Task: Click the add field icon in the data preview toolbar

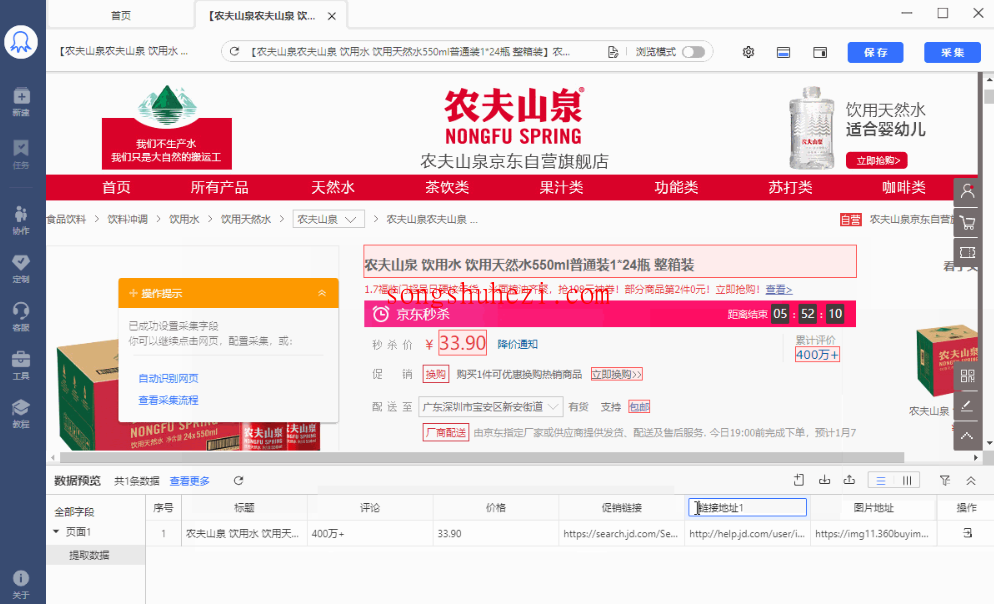Action: pyautogui.click(x=799, y=480)
